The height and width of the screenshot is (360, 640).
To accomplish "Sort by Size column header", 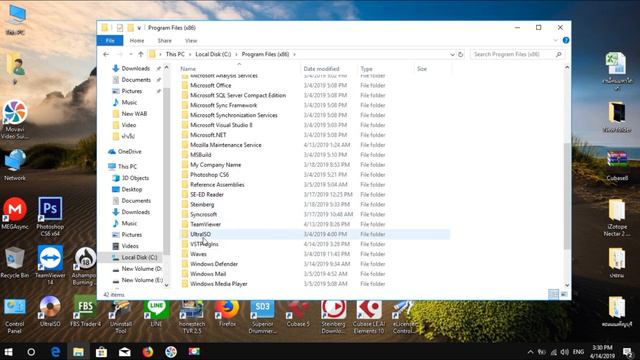I will (433, 69).
